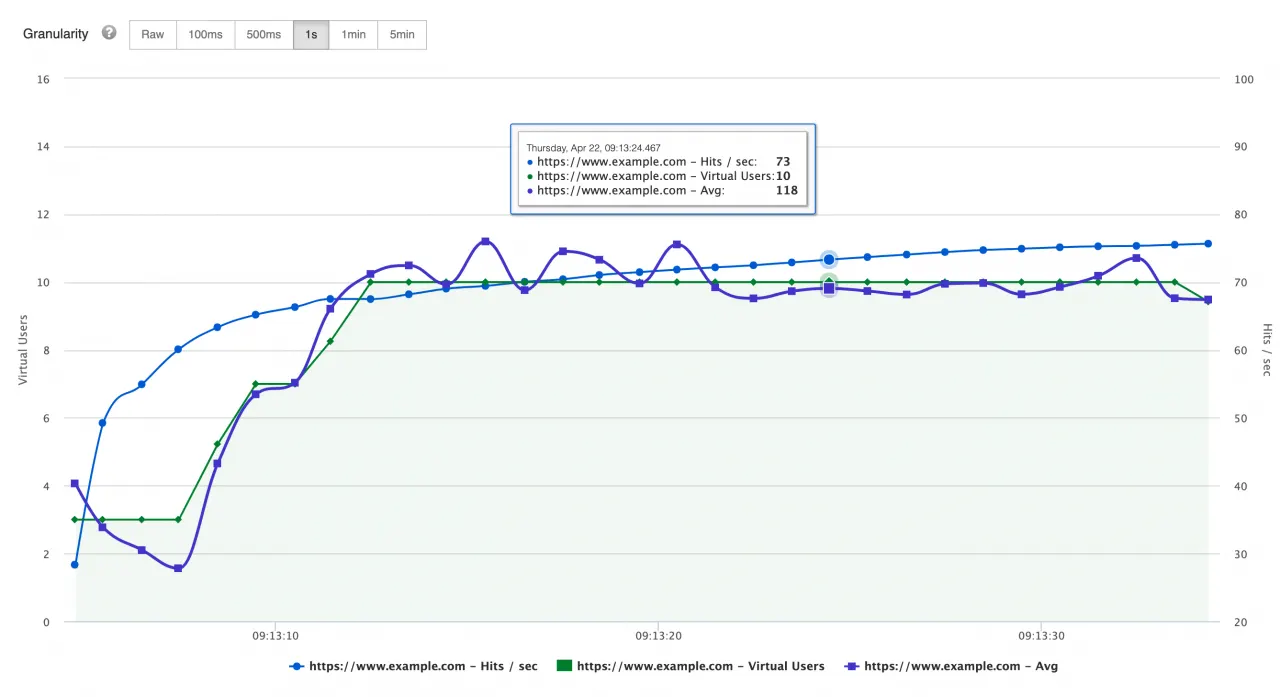Click the highlighted Hits / sec data point
1280x697 pixels.
coord(829,260)
